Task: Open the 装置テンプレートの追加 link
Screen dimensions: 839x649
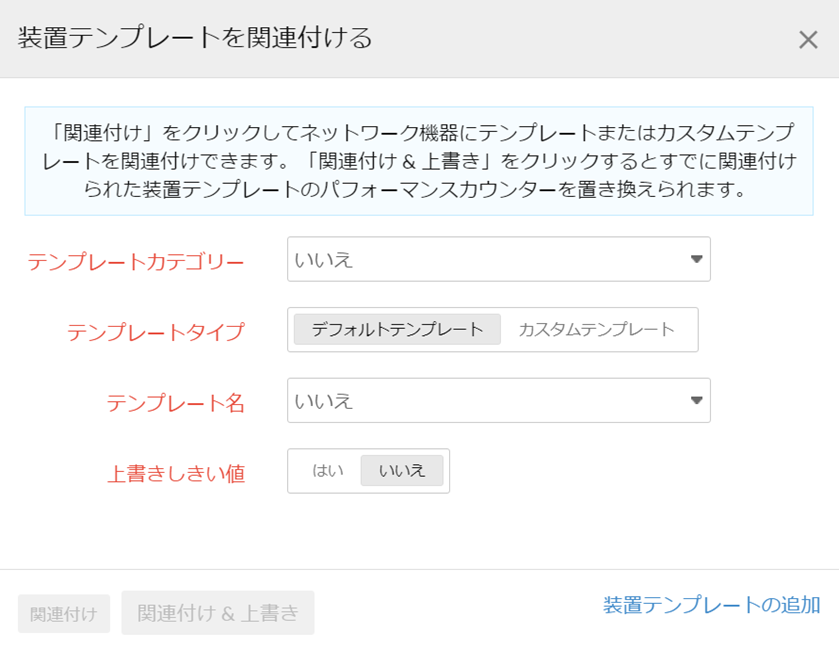Action: click(711, 605)
